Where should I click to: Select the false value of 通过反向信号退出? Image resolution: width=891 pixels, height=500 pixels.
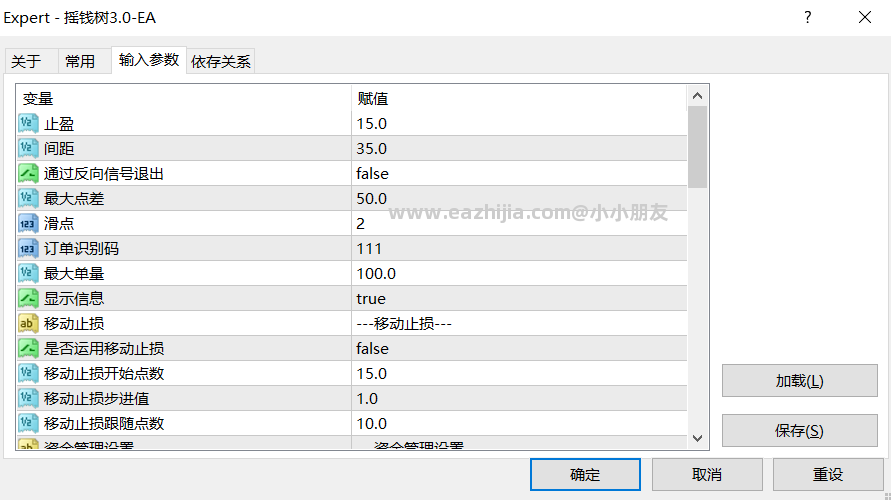pyautogui.click(x=372, y=174)
